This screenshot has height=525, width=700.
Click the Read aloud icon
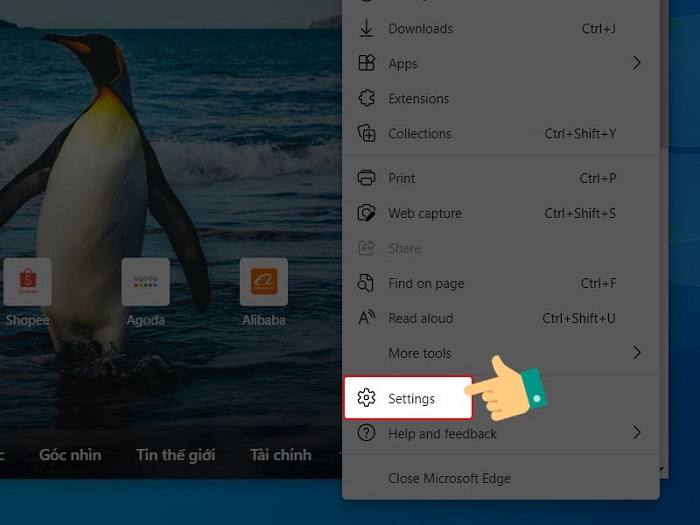(x=367, y=318)
